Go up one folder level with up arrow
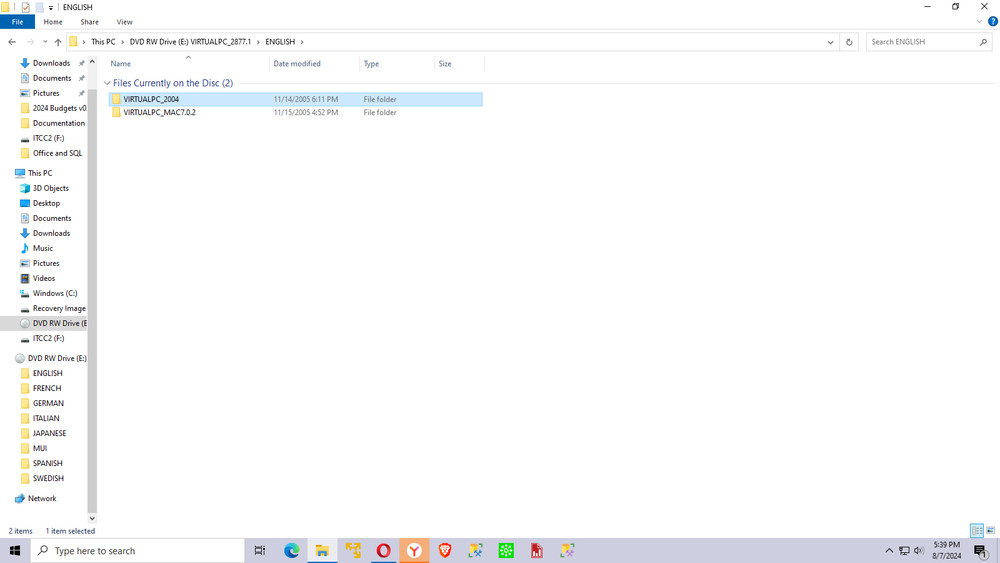 point(58,42)
